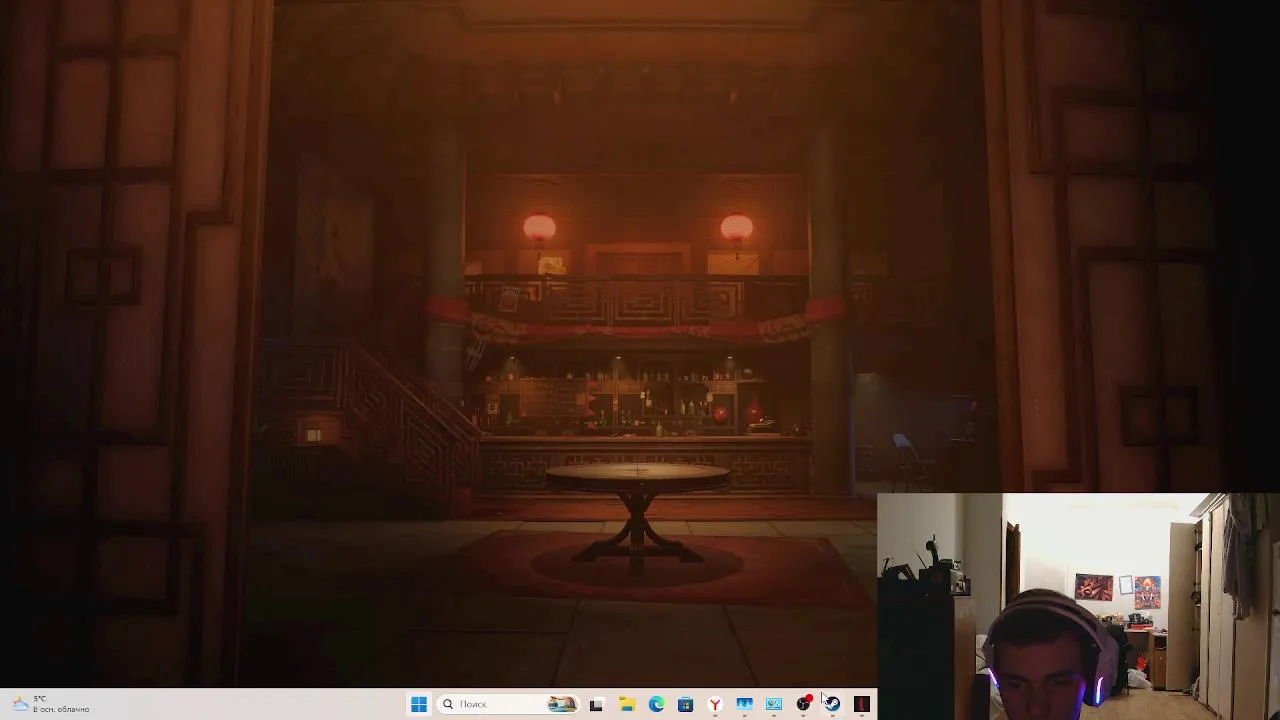
Task: Open Microsoft Store taskbar icon
Action: click(x=686, y=704)
